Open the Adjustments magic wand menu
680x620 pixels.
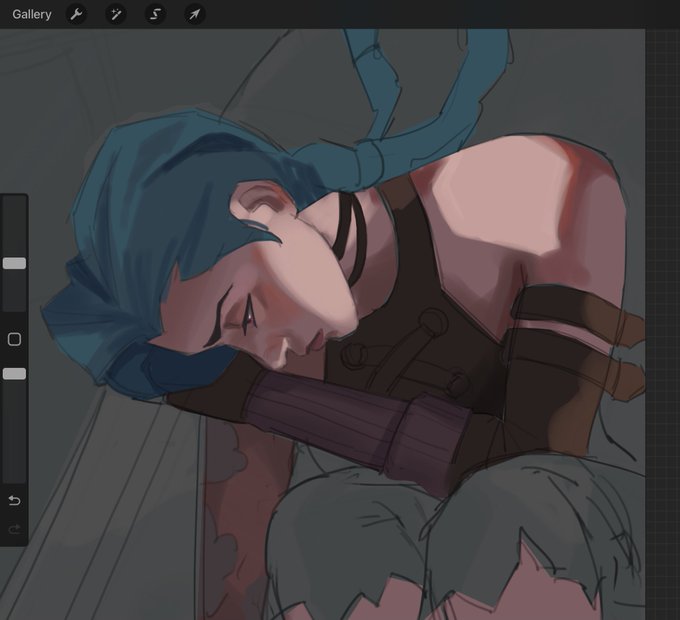116,14
